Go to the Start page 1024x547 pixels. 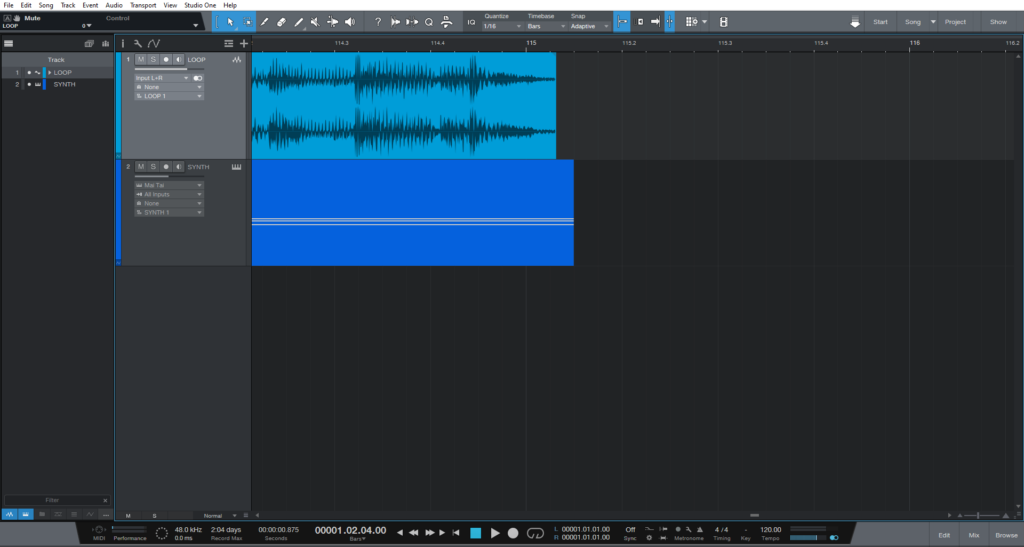880,22
